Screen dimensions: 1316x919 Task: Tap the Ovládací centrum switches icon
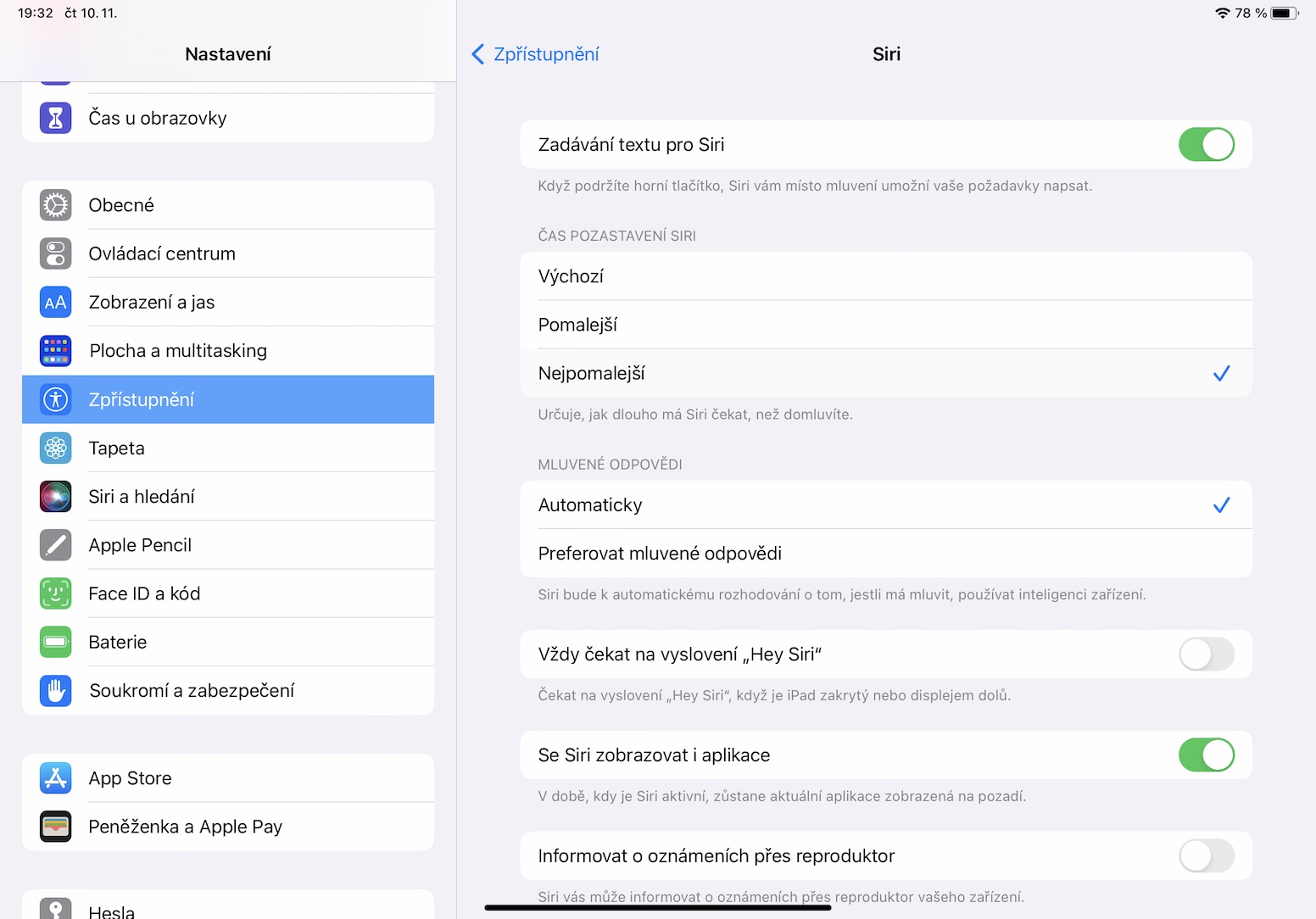click(56, 253)
